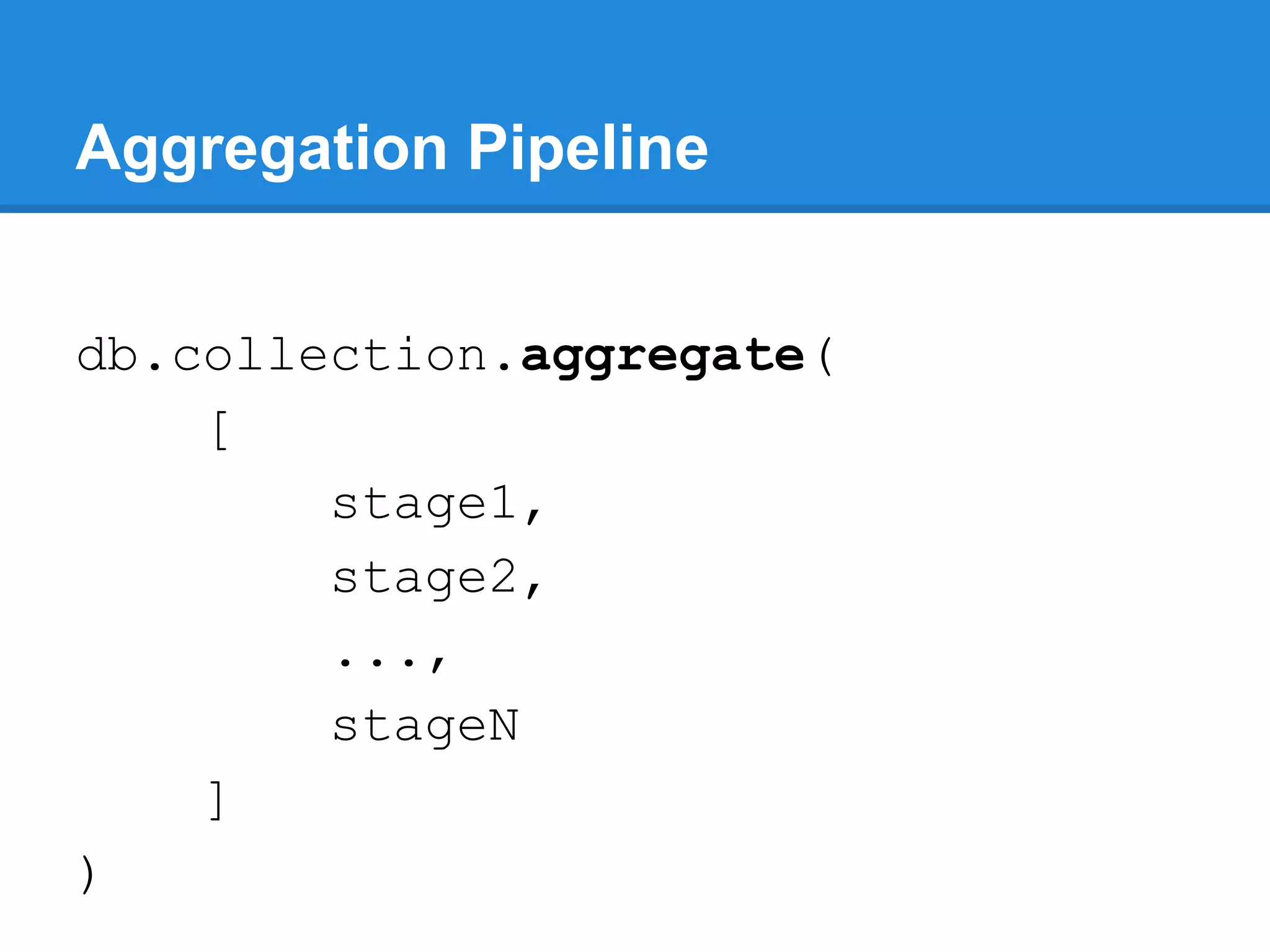Image resolution: width=1270 pixels, height=952 pixels.
Task: Click the final closing parenthesis
Action: pos(88,875)
